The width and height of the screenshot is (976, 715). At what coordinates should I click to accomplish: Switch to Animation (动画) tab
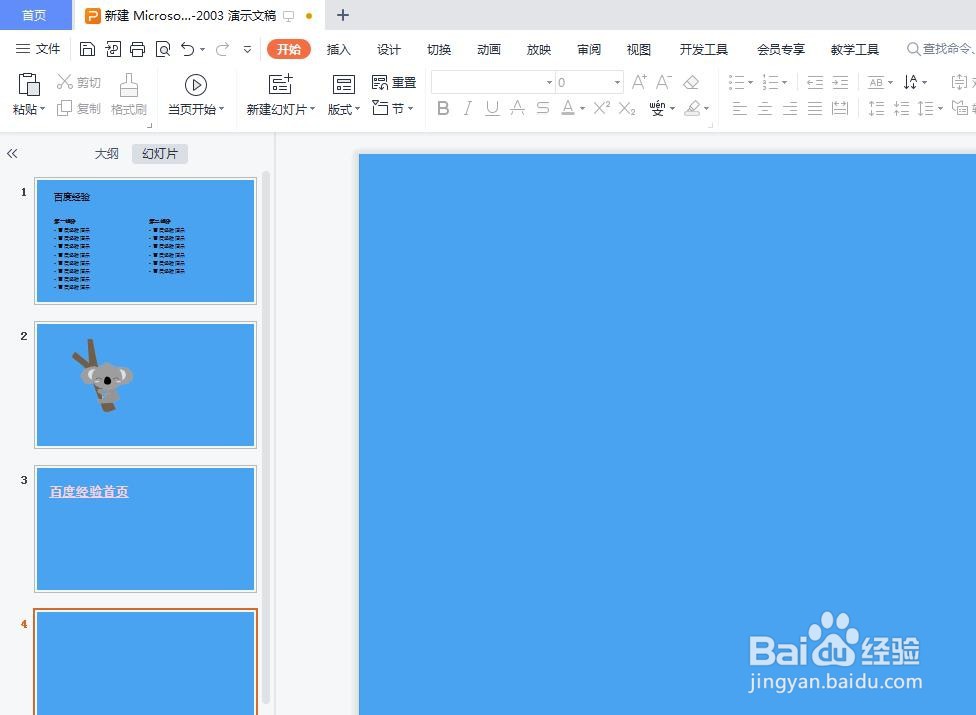(489, 49)
